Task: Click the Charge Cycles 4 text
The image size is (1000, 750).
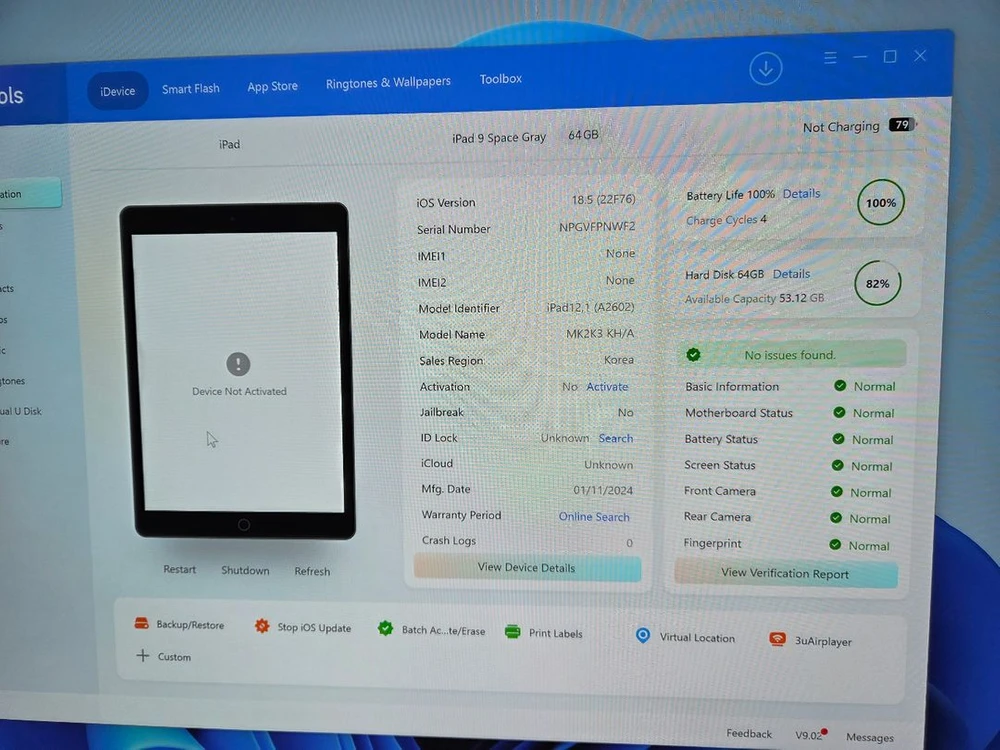Action: [726, 220]
